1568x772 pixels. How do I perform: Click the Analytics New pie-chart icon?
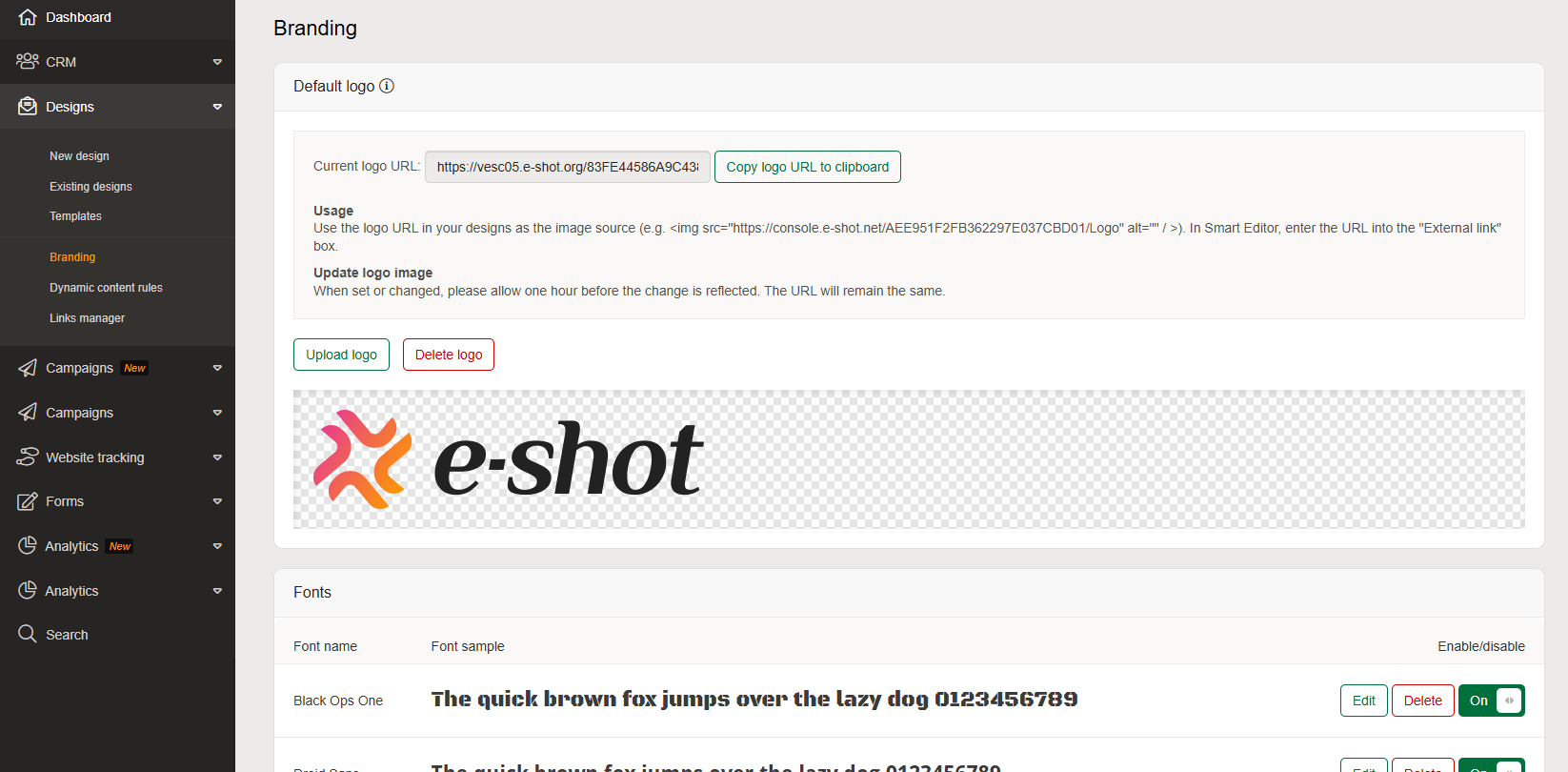(x=28, y=545)
